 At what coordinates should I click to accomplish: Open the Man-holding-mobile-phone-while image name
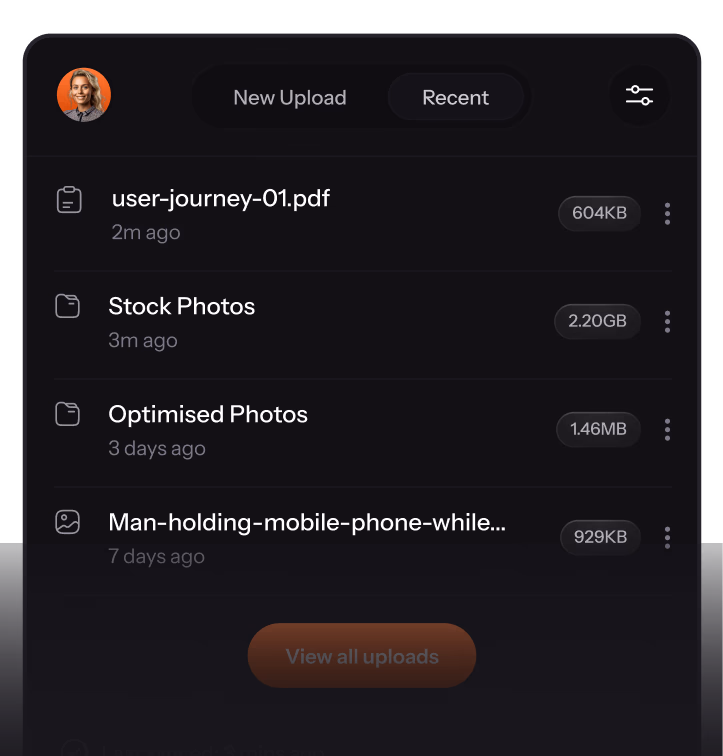[x=307, y=522]
